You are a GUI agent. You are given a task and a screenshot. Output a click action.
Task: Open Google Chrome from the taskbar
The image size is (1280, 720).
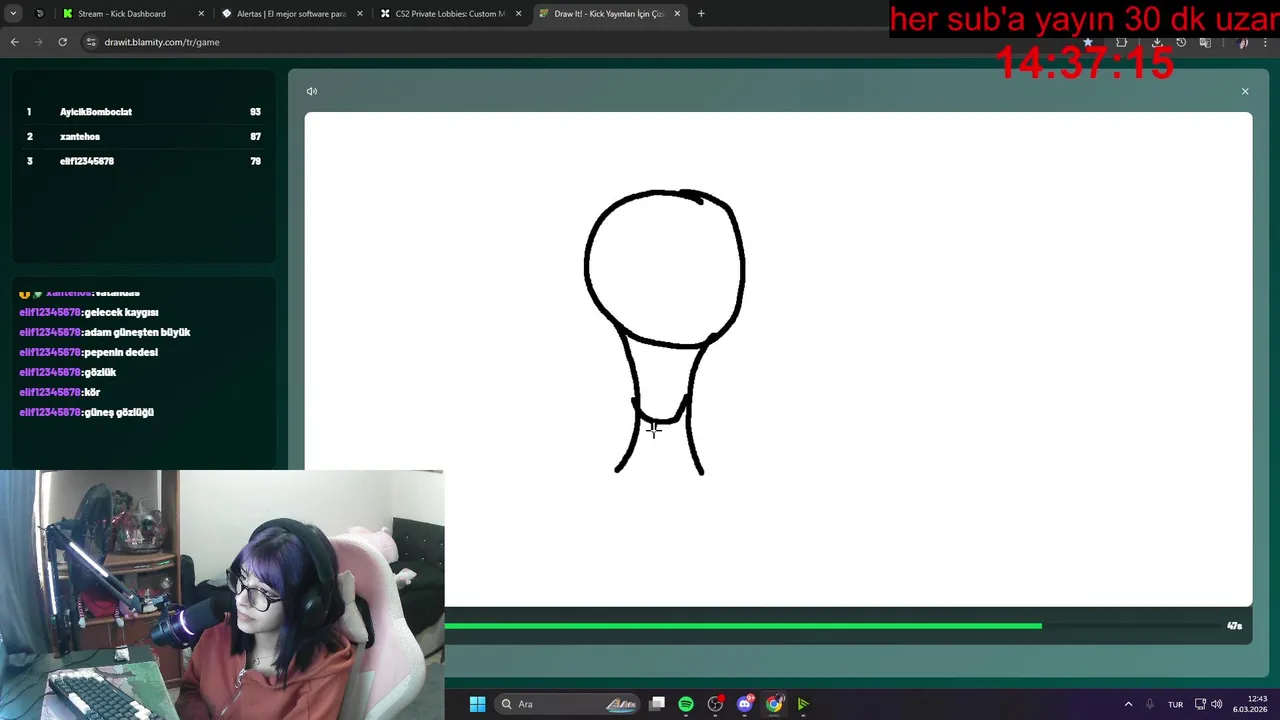point(774,704)
